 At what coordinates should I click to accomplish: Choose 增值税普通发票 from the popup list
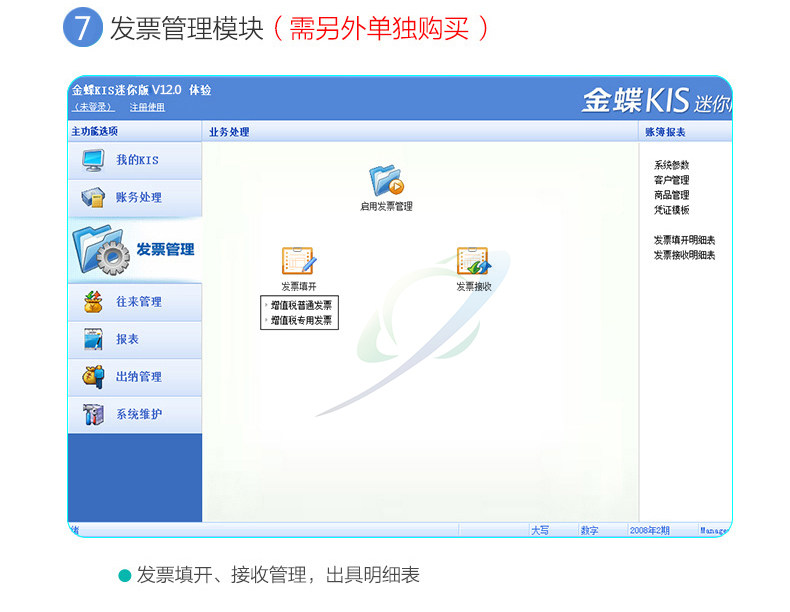click(301, 305)
